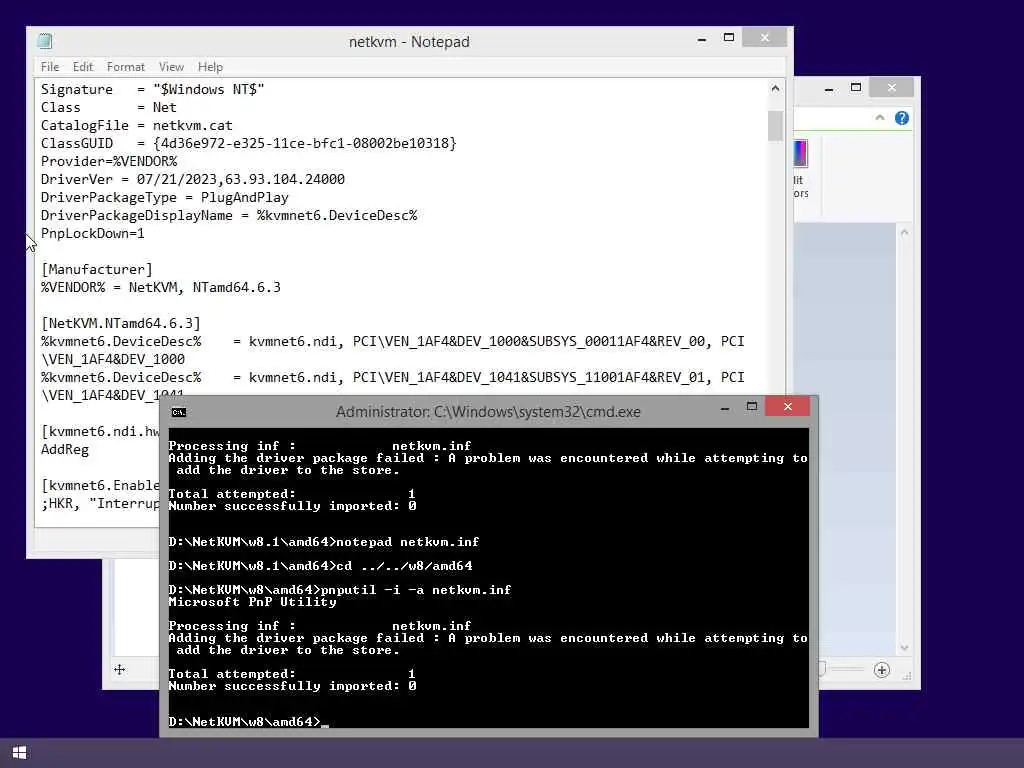Close the netkvm Notepad window
The width and height of the screenshot is (1024, 768).
click(765, 38)
